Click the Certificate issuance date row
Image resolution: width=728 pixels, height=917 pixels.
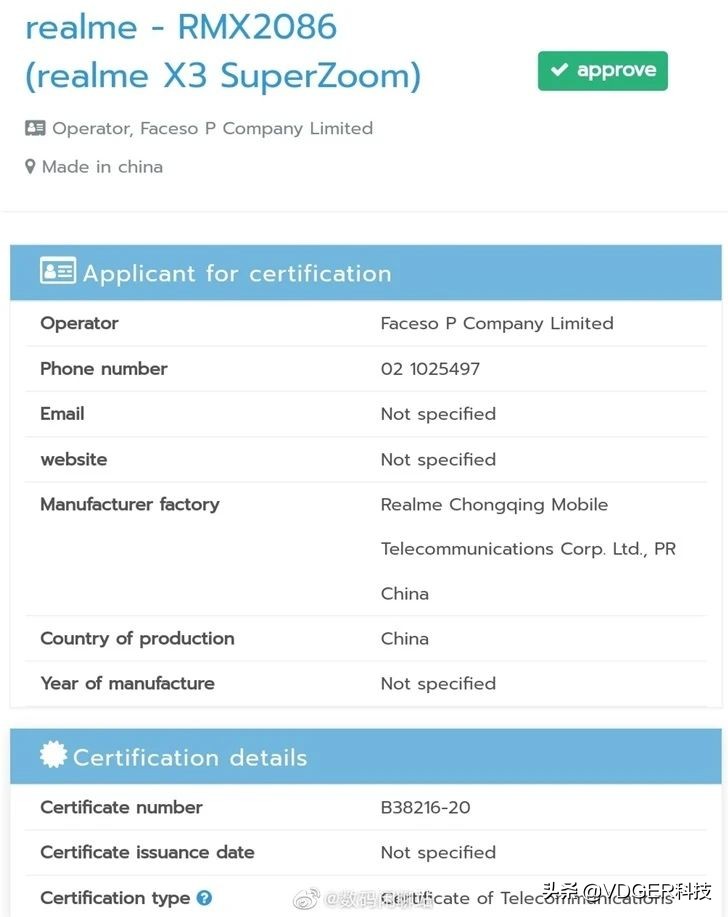(x=365, y=852)
